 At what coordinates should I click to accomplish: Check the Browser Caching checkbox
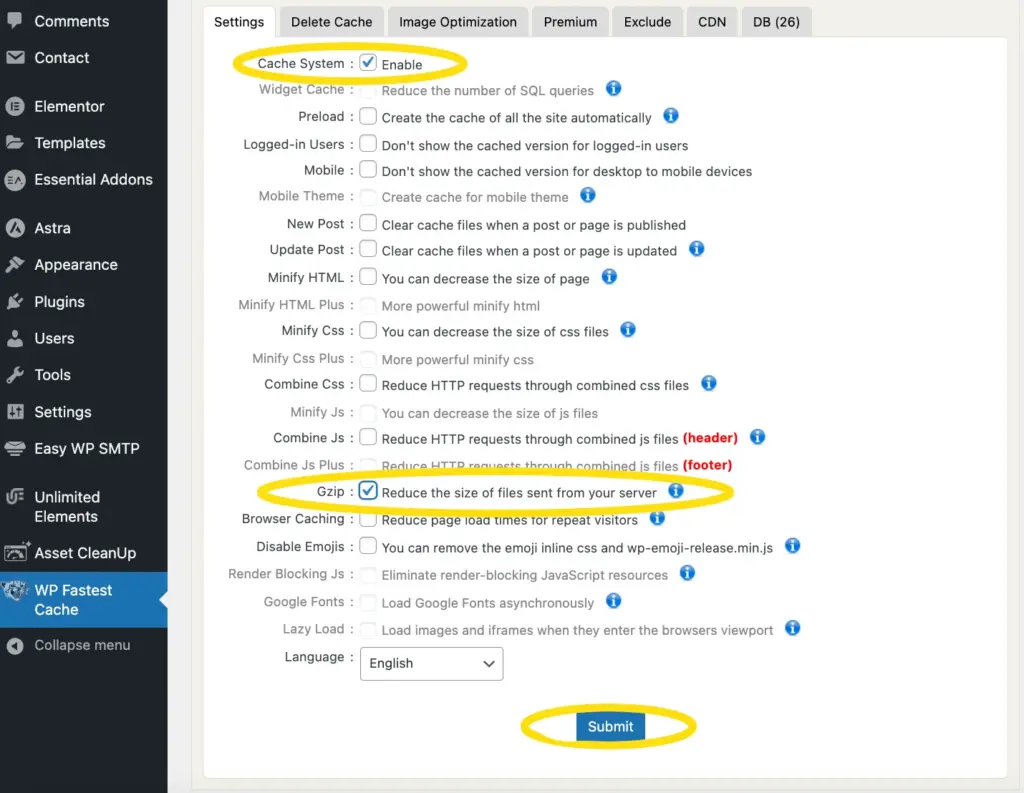368,519
